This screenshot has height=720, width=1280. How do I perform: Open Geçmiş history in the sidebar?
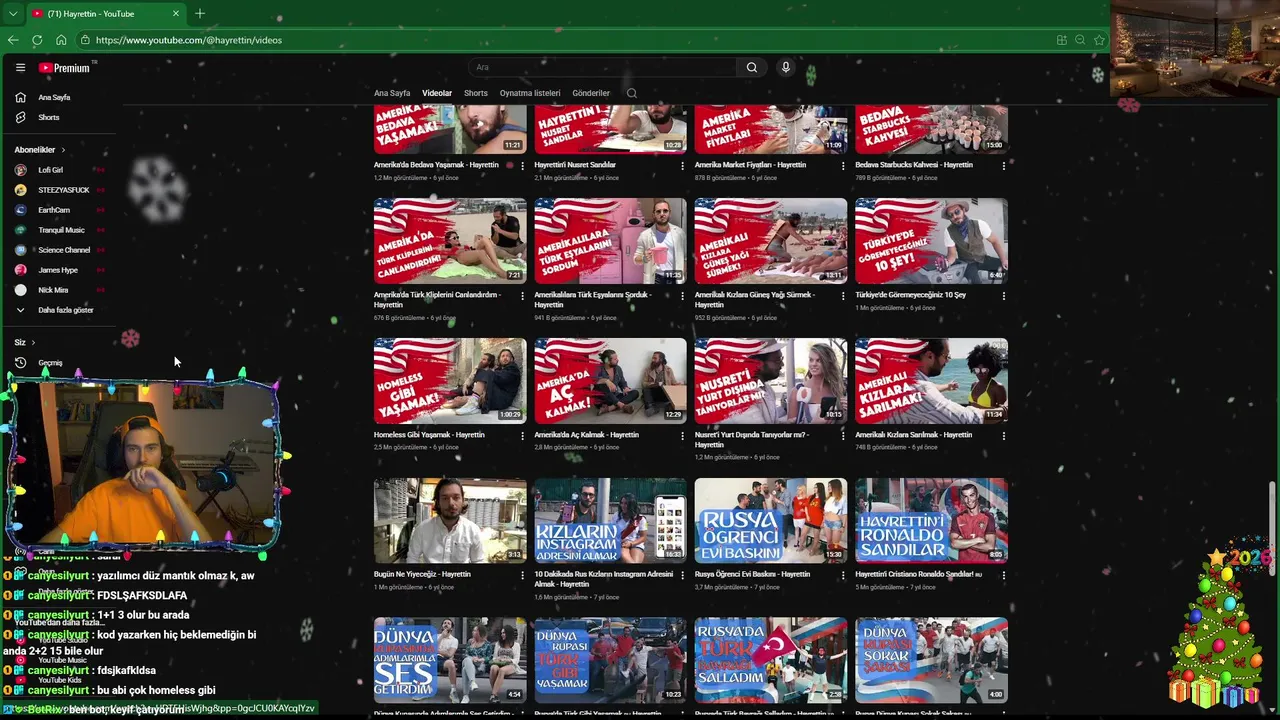50,363
